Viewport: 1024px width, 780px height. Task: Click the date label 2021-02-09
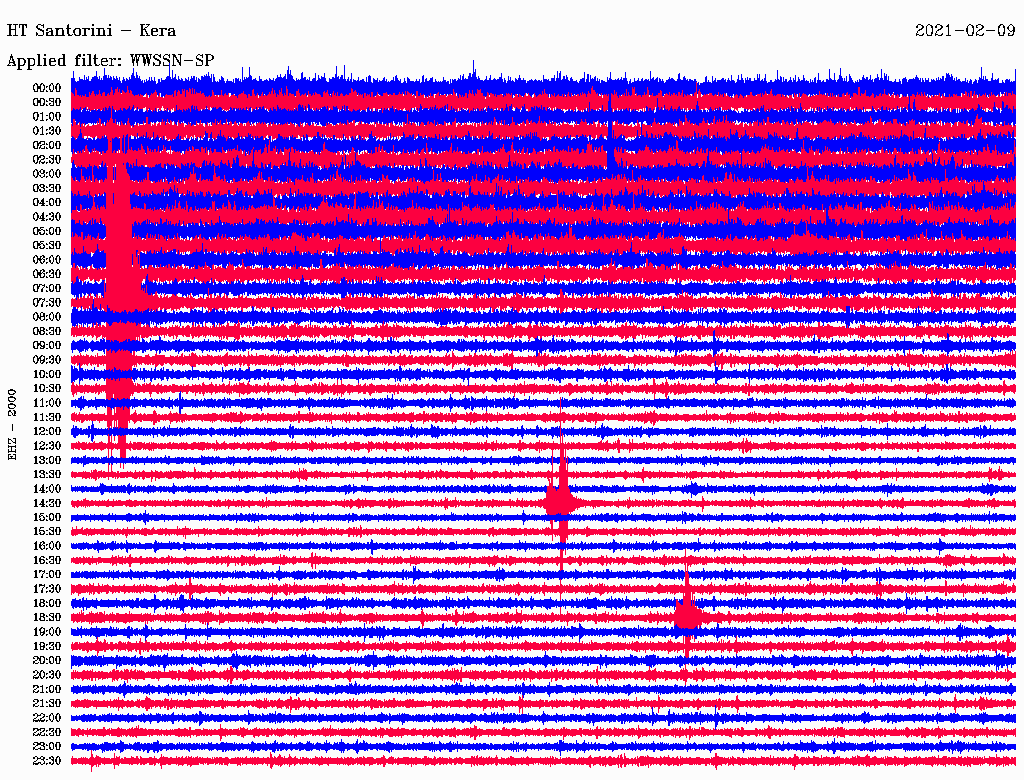pyautogui.click(x=965, y=30)
